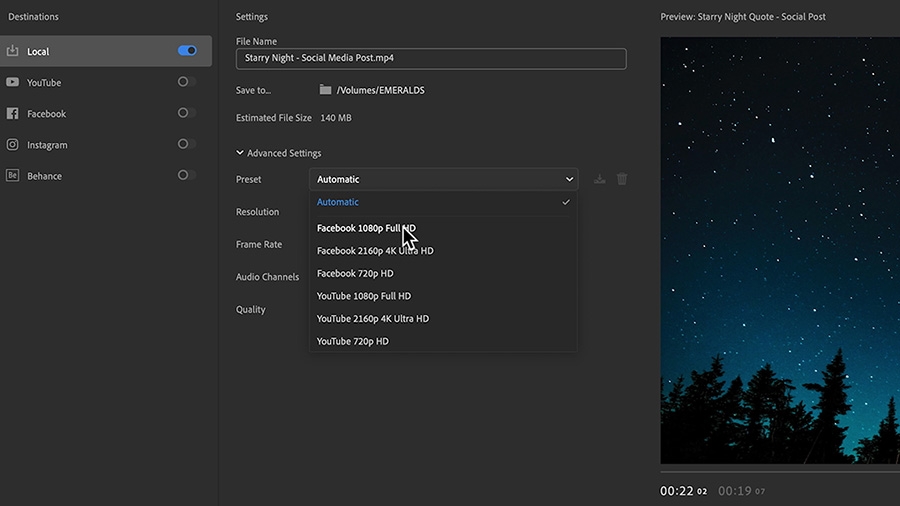Viewport: 900px width, 506px height.
Task: Enable the Instagram destination toggle
Action: pyautogui.click(x=187, y=144)
